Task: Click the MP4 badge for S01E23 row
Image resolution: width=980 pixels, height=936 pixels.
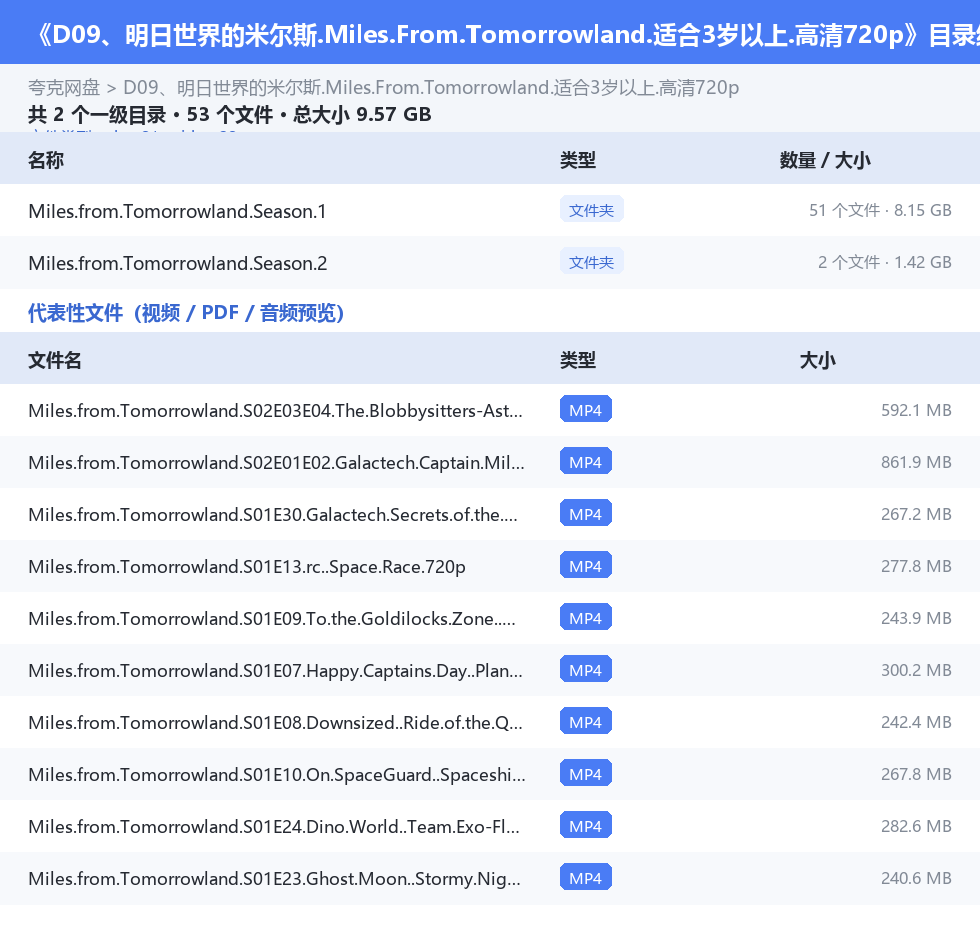Action: point(586,876)
